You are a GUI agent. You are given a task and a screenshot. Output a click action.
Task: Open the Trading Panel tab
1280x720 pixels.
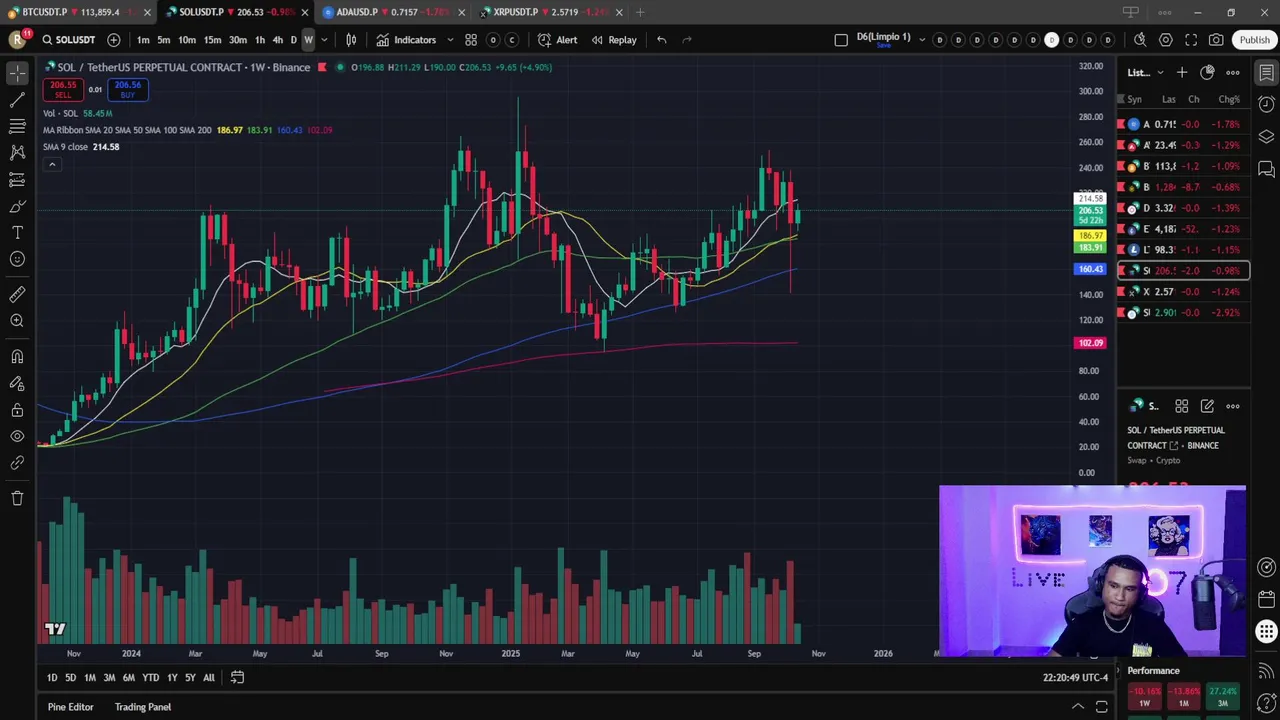tap(143, 707)
